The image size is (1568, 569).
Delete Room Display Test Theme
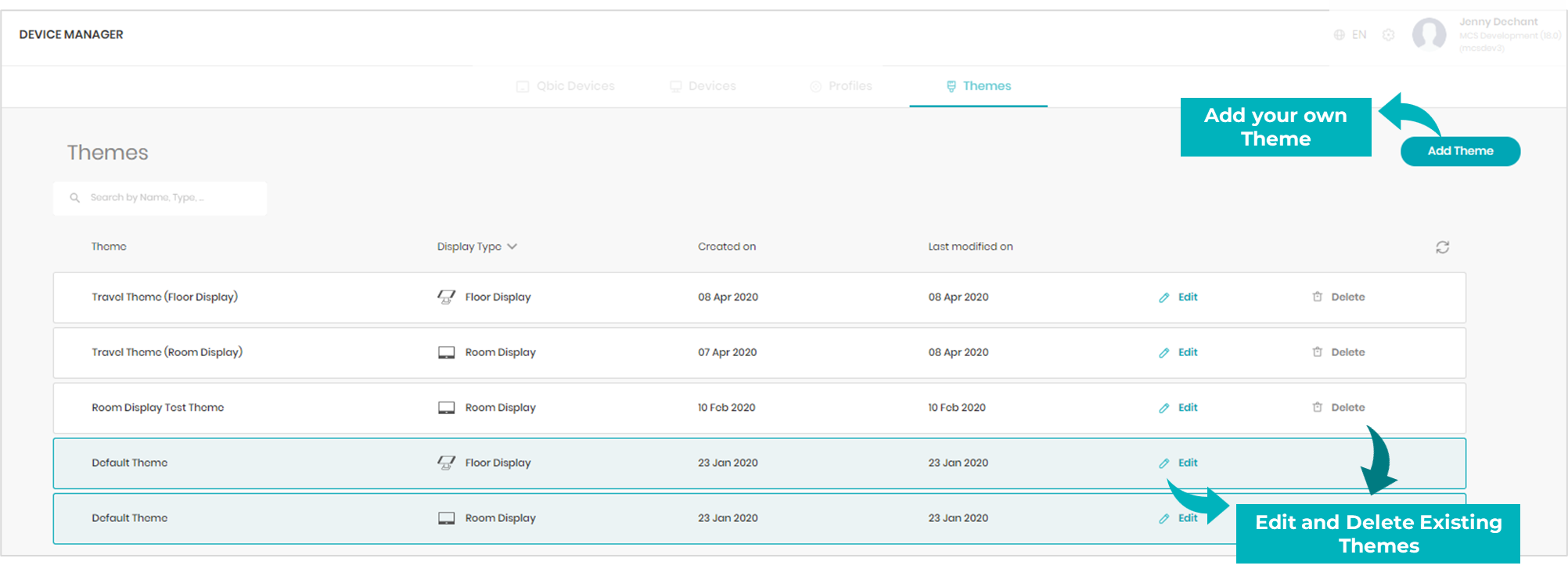pos(1338,408)
